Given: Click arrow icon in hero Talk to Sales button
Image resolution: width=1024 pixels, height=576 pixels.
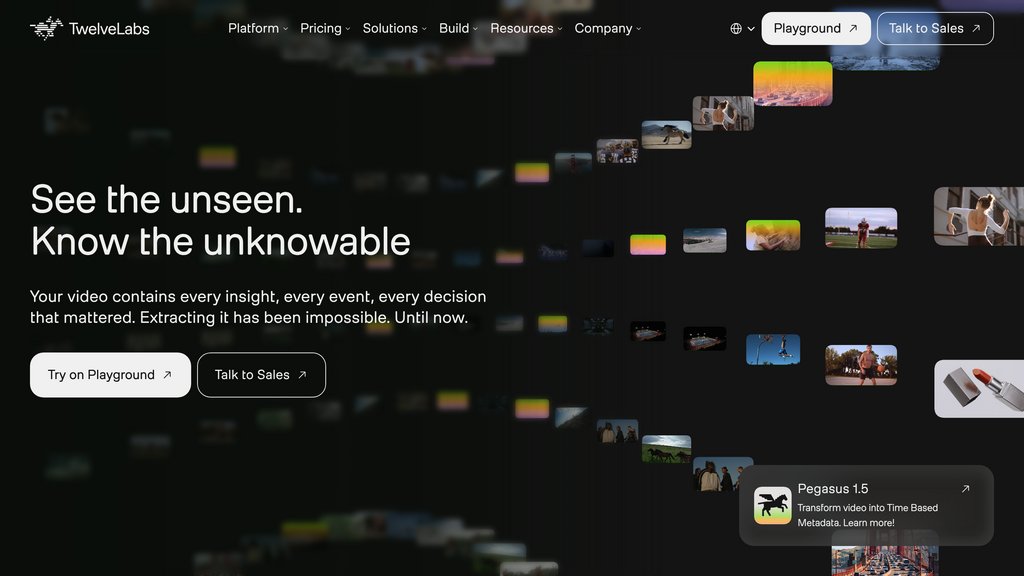Looking at the screenshot, I should point(302,375).
